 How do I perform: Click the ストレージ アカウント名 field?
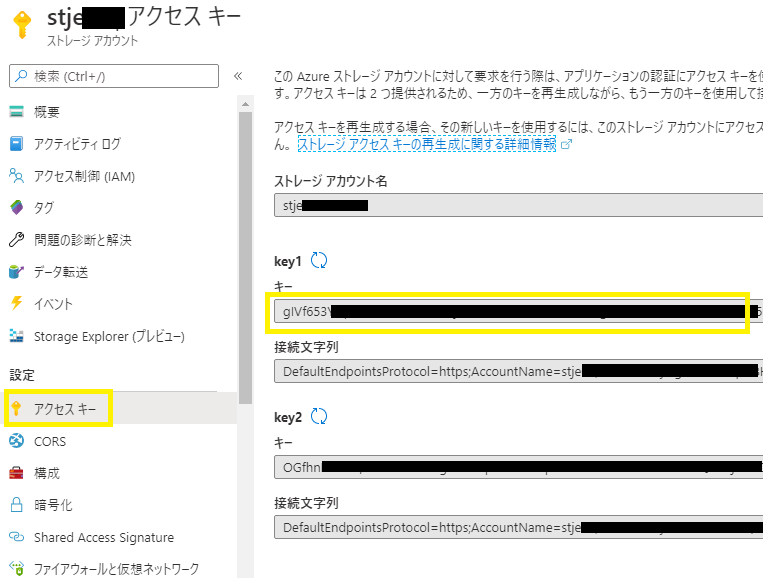518,205
